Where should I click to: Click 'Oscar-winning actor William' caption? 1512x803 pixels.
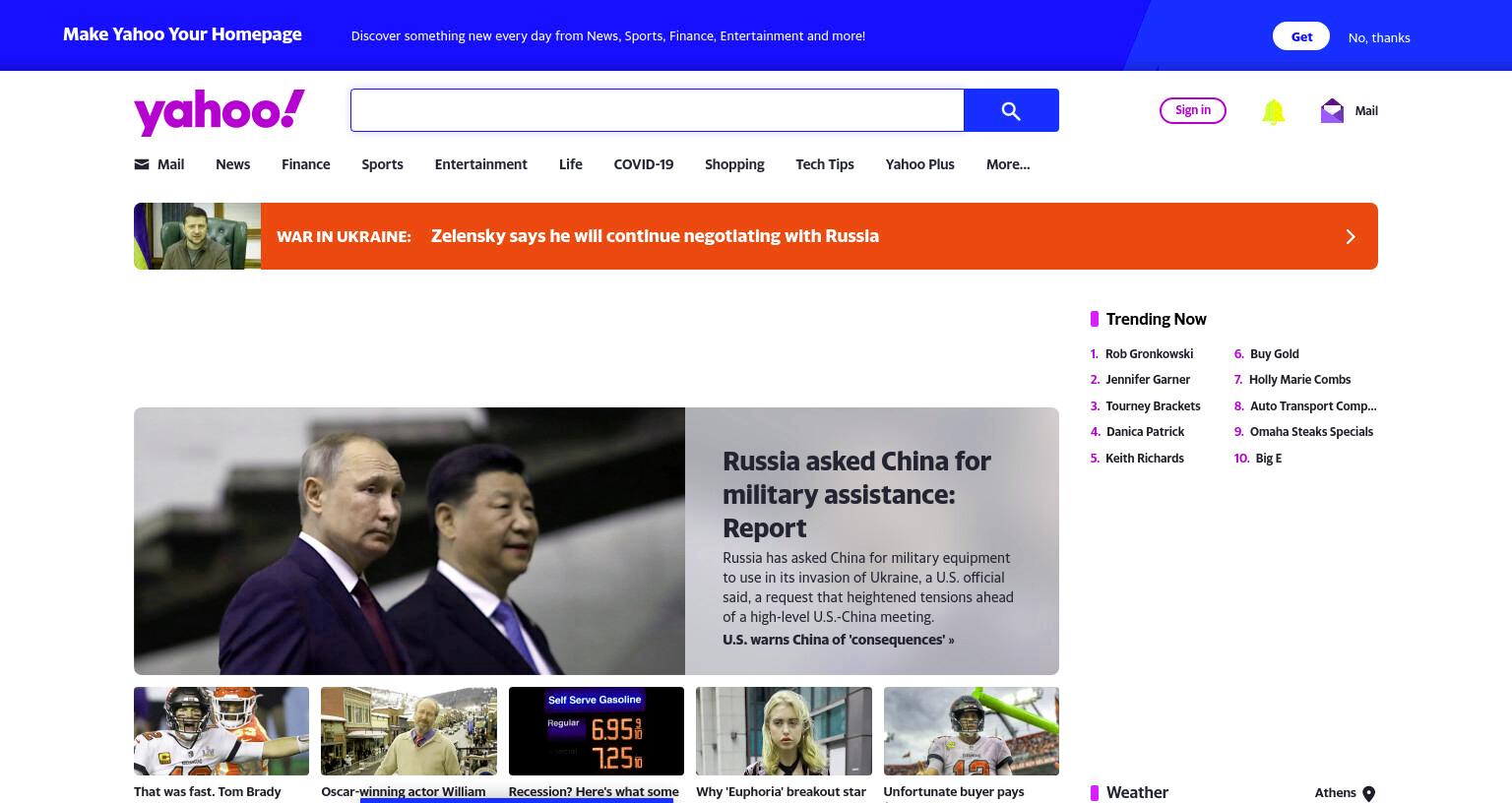[x=404, y=792]
